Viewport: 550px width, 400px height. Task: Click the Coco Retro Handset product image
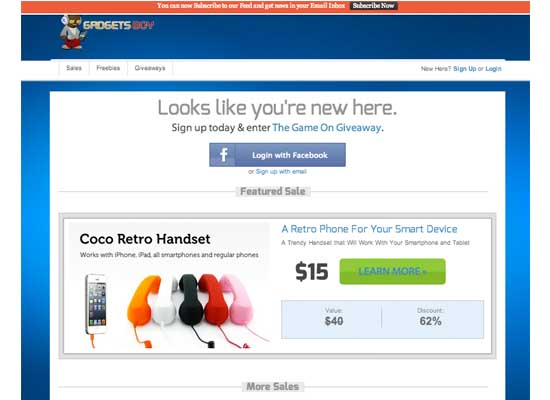(x=169, y=286)
